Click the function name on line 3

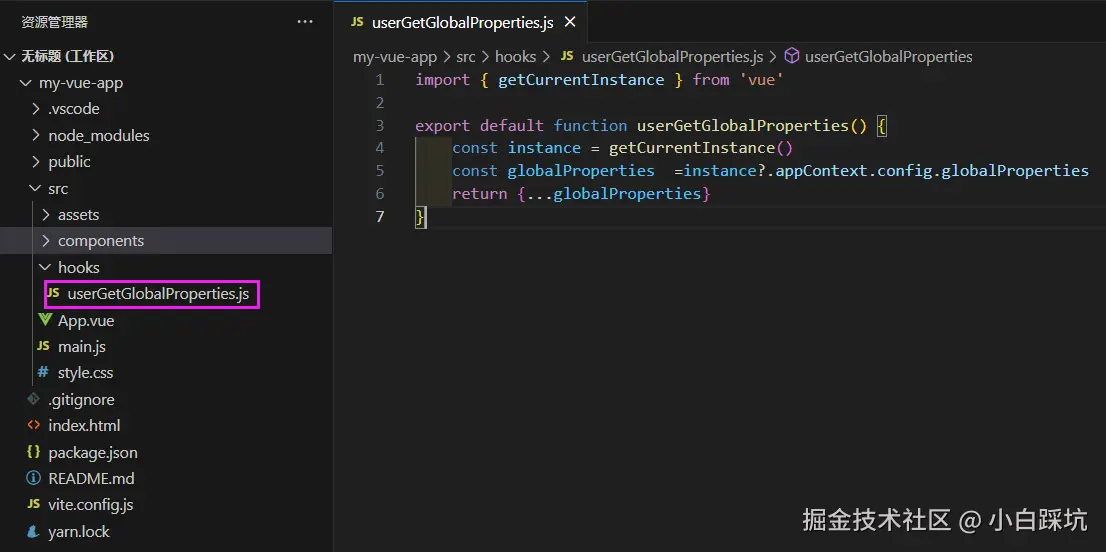click(743, 125)
